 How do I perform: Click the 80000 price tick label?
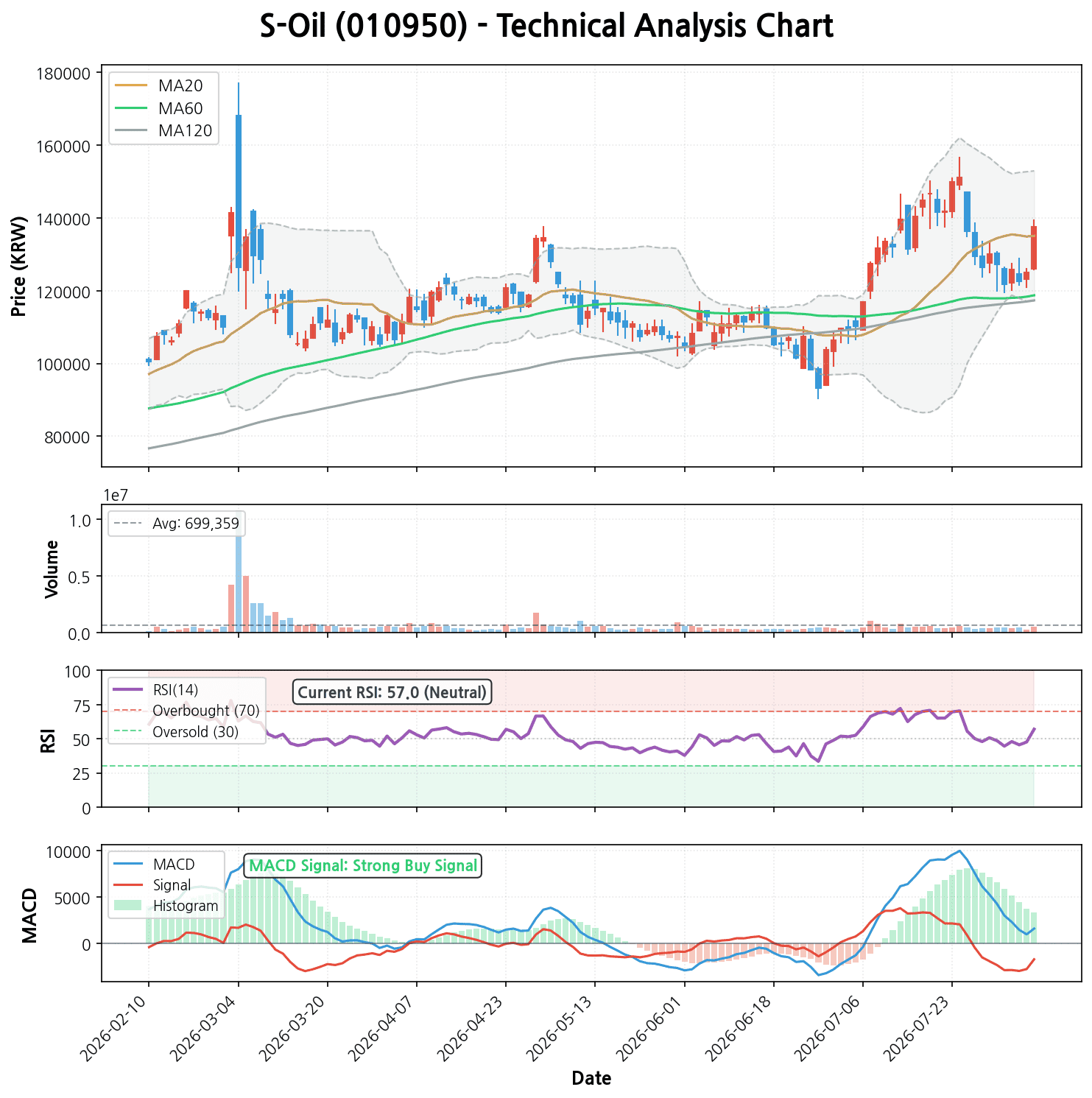[x=67, y=437]
